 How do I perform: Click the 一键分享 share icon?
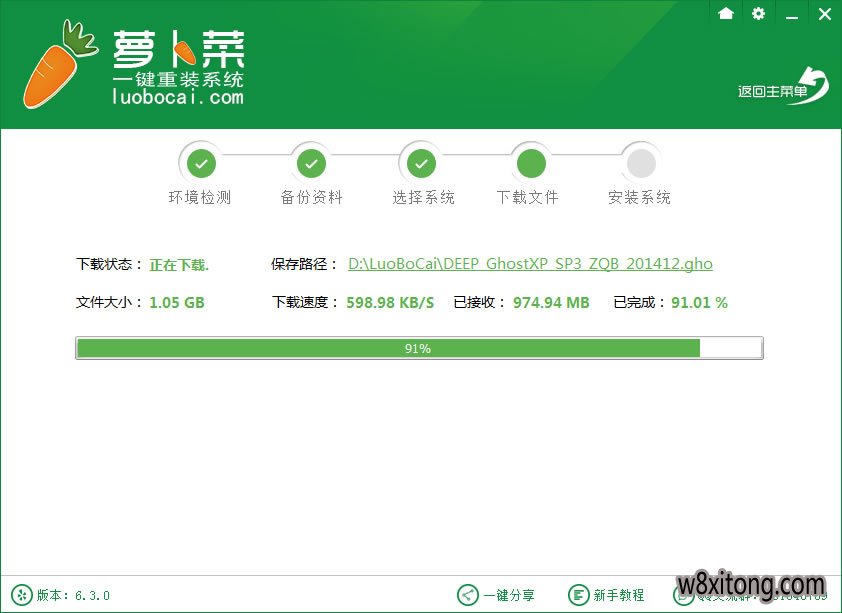coord(466,594)
